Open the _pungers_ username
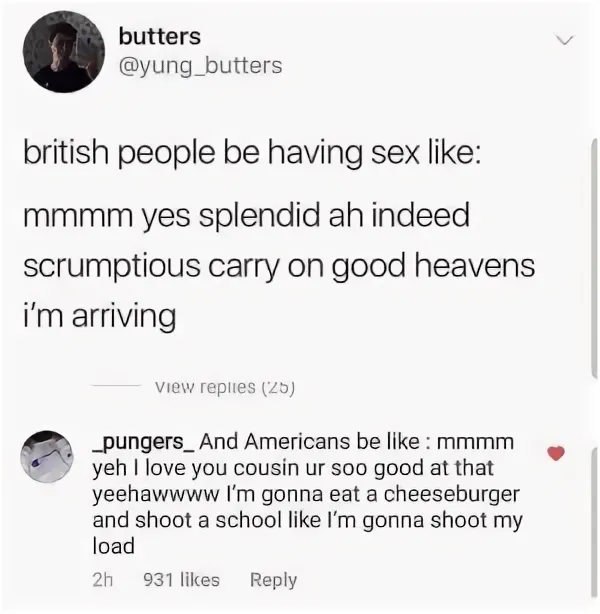The height and width of the screenshot is (614, 600). pos(143,442)
